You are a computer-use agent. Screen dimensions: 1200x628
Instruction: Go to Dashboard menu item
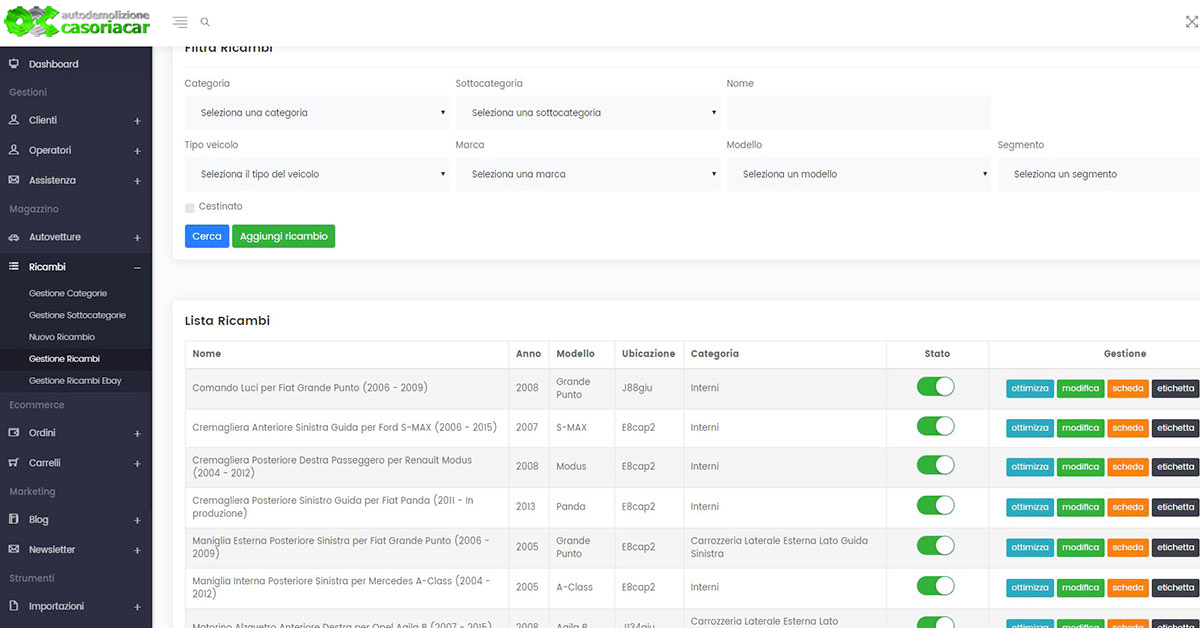coord(53,64)
